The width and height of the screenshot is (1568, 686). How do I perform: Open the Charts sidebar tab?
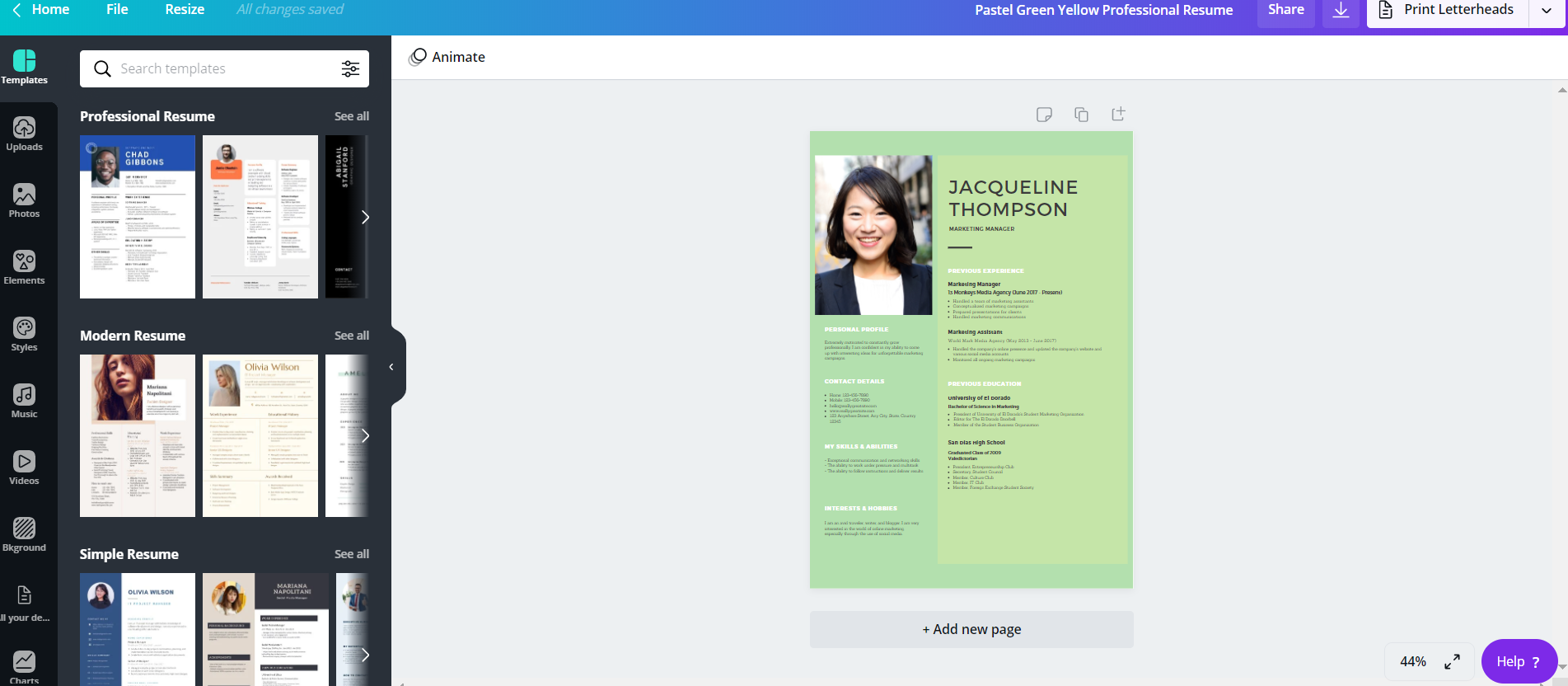coord(25,667)
